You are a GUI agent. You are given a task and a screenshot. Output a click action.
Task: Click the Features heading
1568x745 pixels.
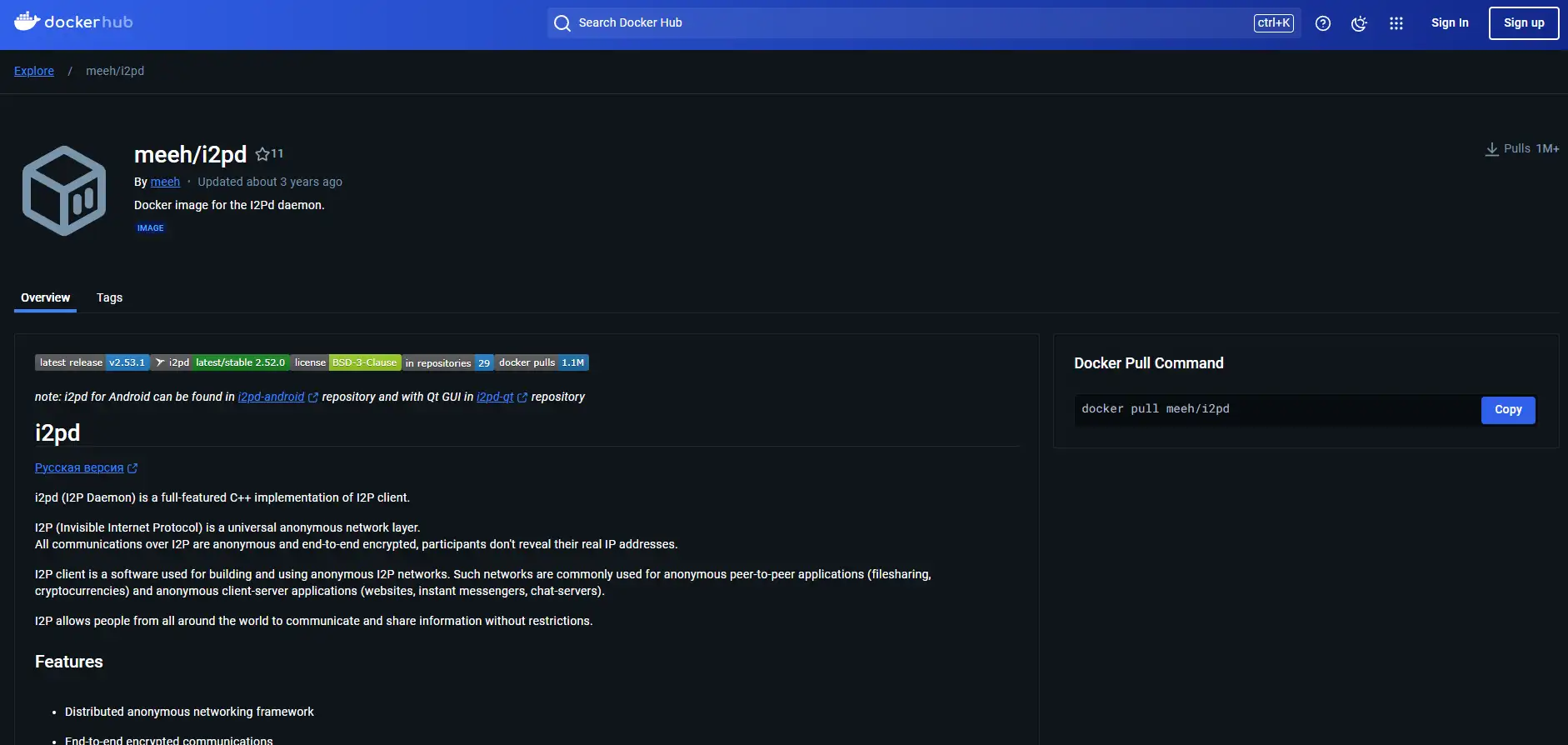[x=69, y=662]
